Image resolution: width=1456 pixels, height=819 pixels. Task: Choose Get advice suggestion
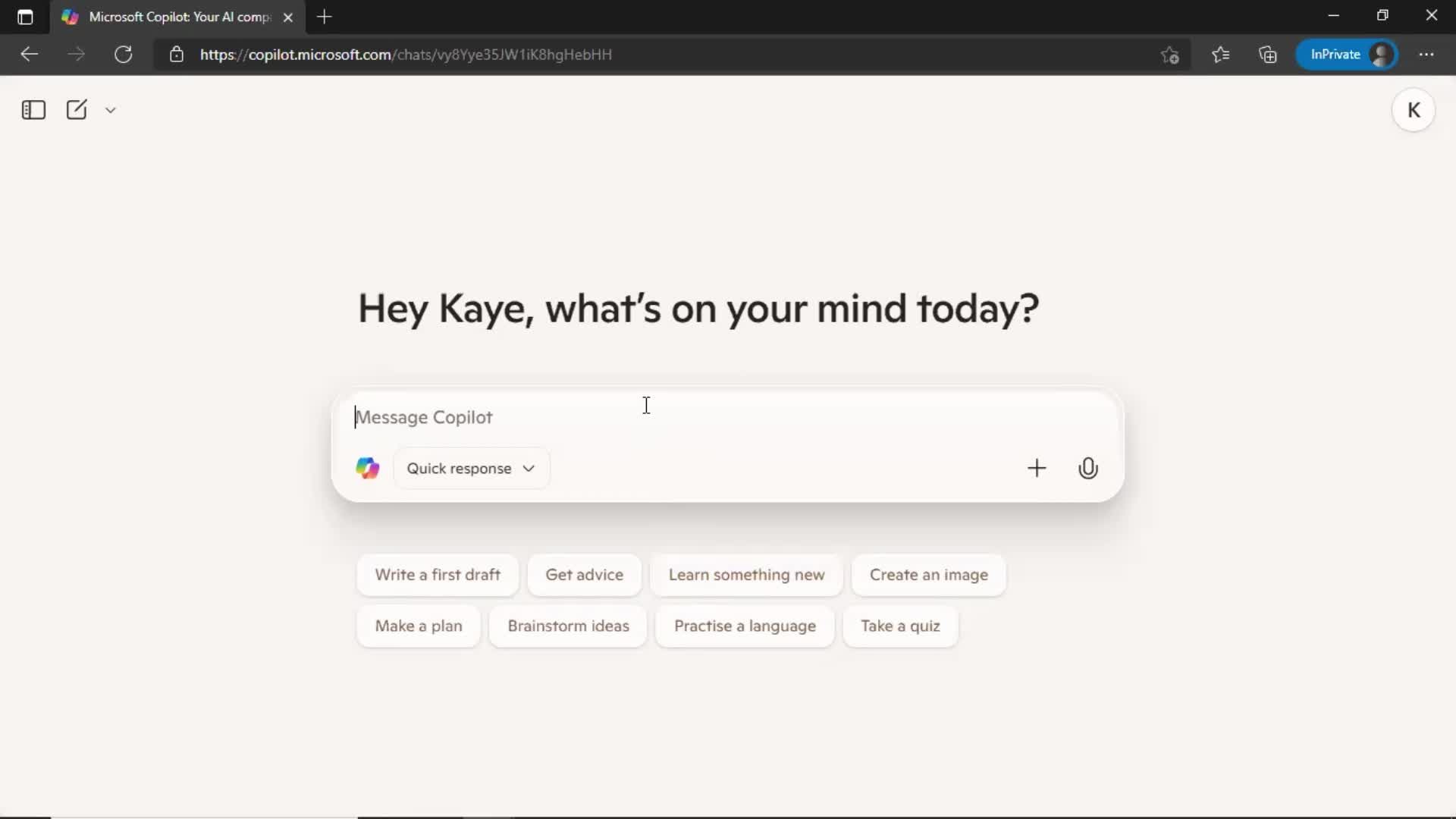pos(584,575)
